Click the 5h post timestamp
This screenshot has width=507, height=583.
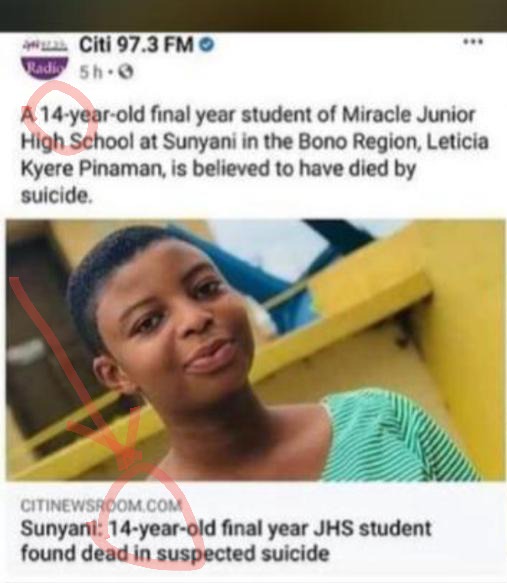click(x=91, y=72)
